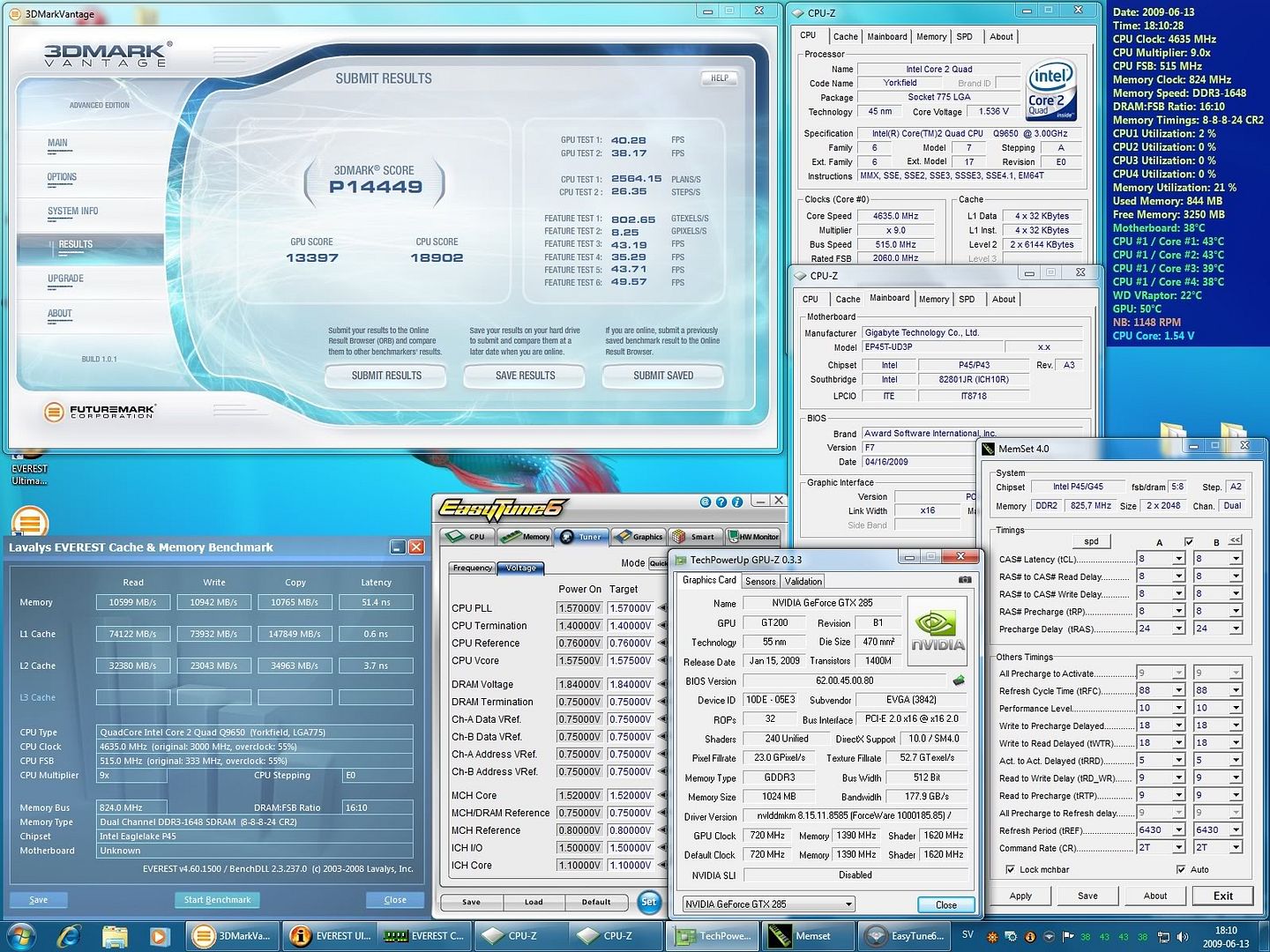Toggle the A/B channel link checkbox in MemSet
The height and width of the screenshot is (952, 1270).
(1189, 541)
